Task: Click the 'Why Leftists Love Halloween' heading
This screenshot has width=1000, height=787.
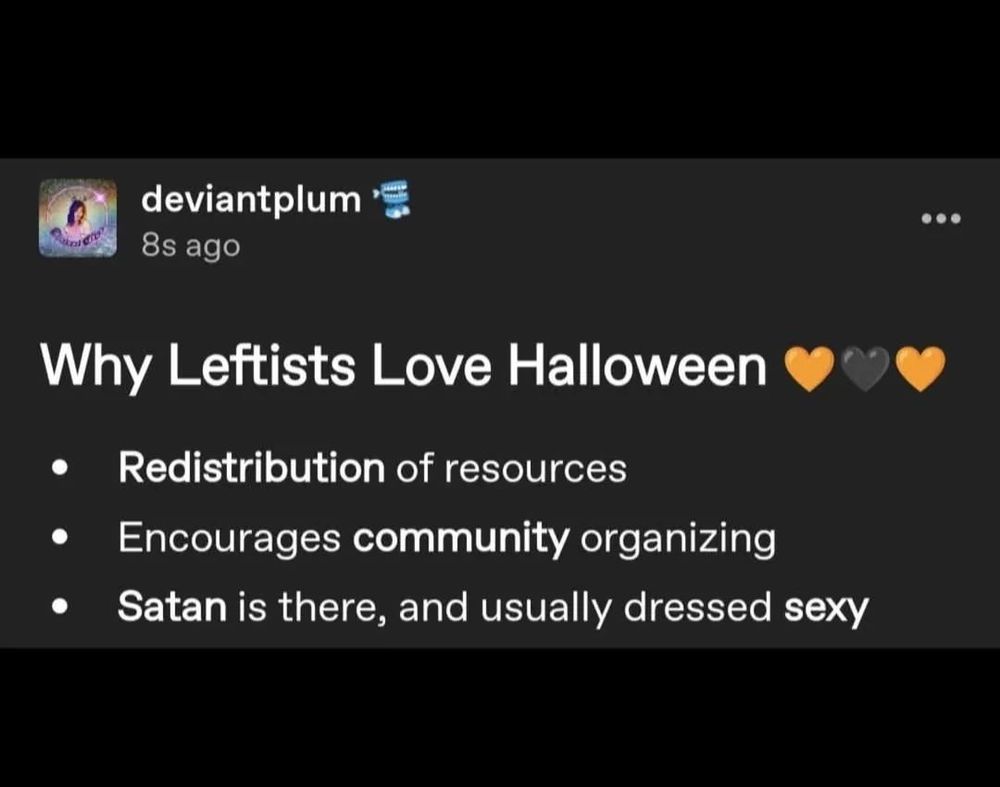Action: click(x=404, y=367)
